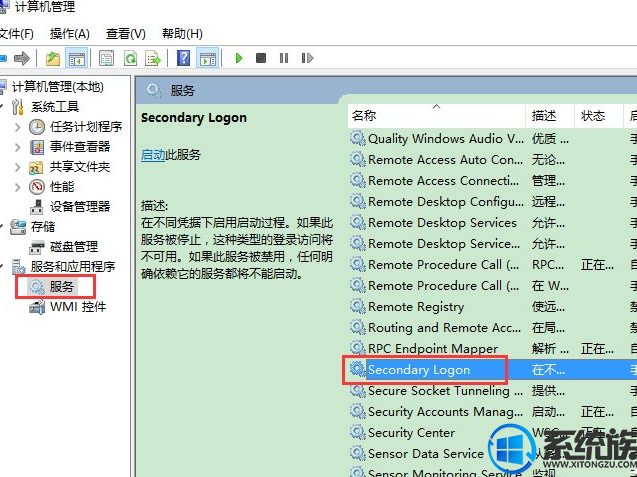
Task: Select the 系统工具 tree node
Action: point(55,107)
